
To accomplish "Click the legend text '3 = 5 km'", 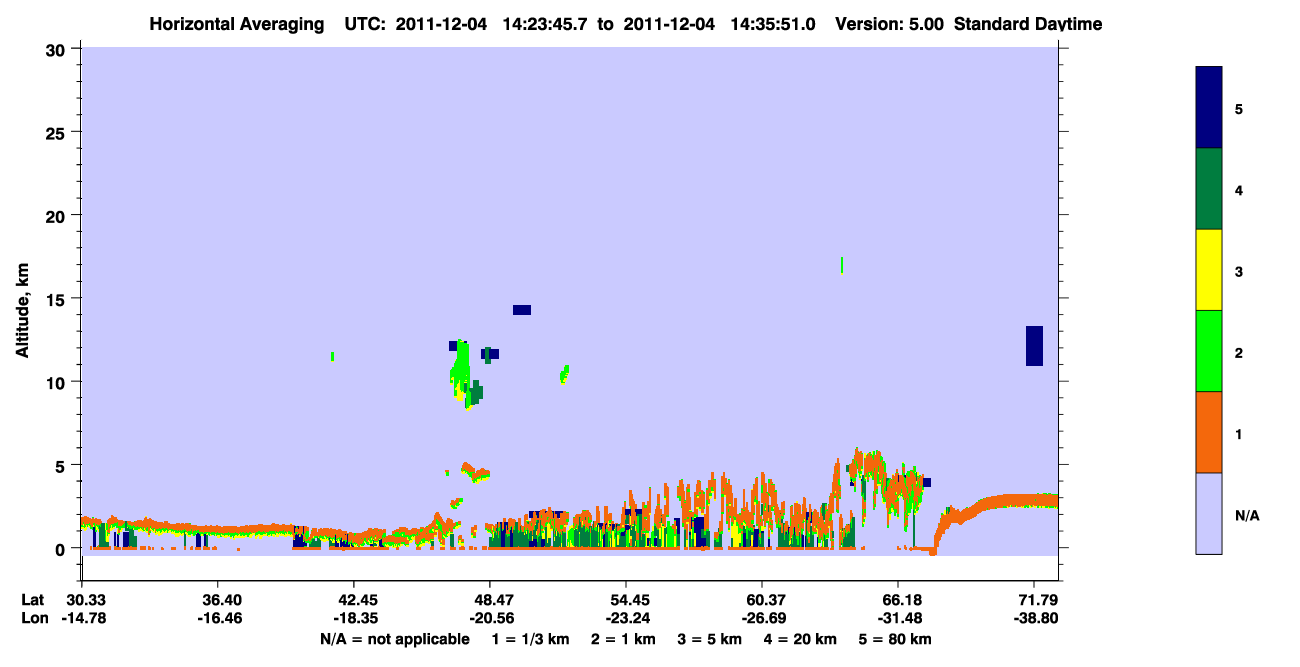I will coord(710,639).
